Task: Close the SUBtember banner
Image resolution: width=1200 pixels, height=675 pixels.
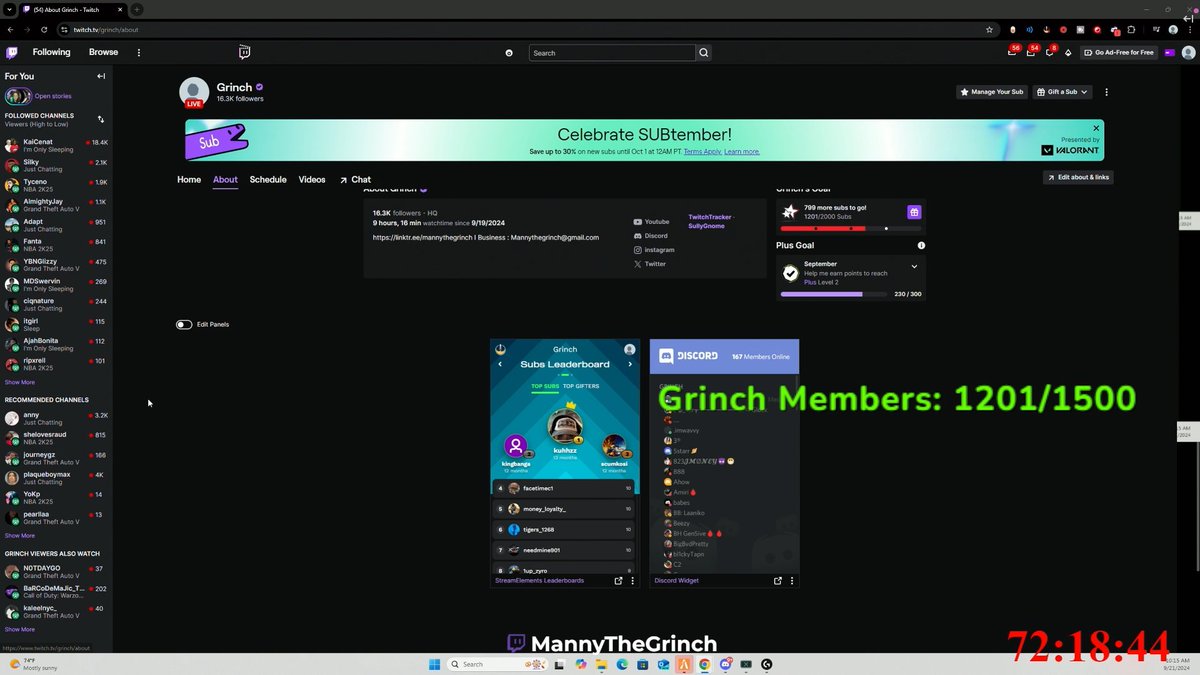Action: pyautogui.click(x=1096, y=128)
